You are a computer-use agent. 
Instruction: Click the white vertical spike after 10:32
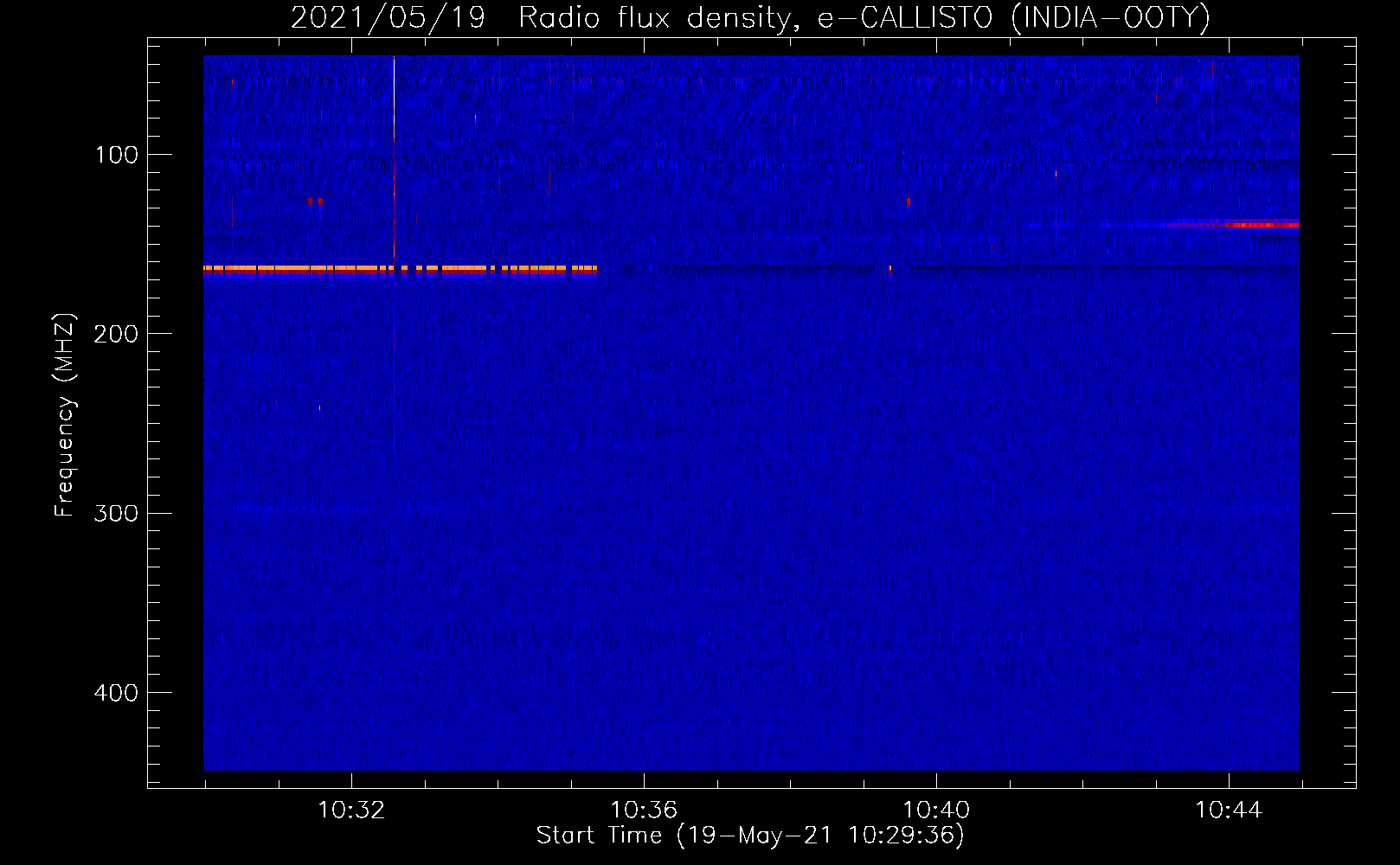pyautogui.click(x=394, y=158)
